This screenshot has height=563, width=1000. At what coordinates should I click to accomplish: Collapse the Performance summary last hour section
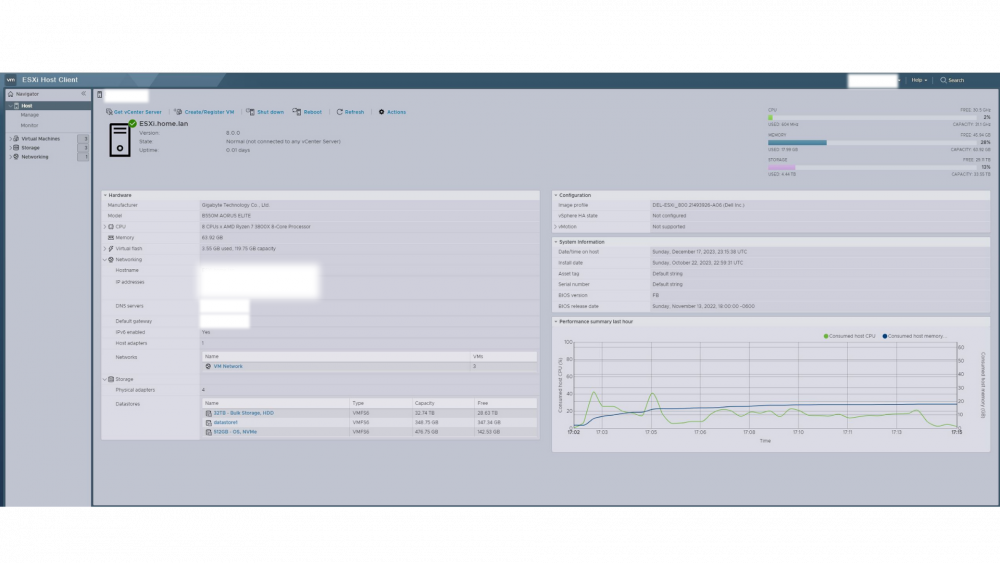click(x=555, y=321)
